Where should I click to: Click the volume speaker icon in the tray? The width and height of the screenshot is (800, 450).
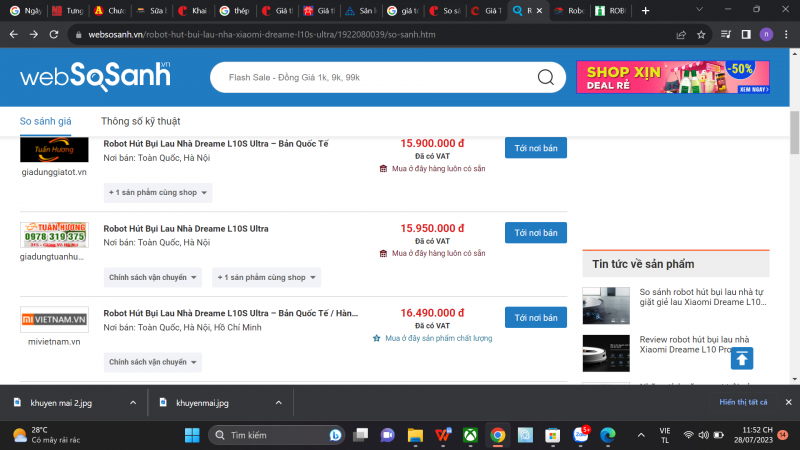pos(704,435)
